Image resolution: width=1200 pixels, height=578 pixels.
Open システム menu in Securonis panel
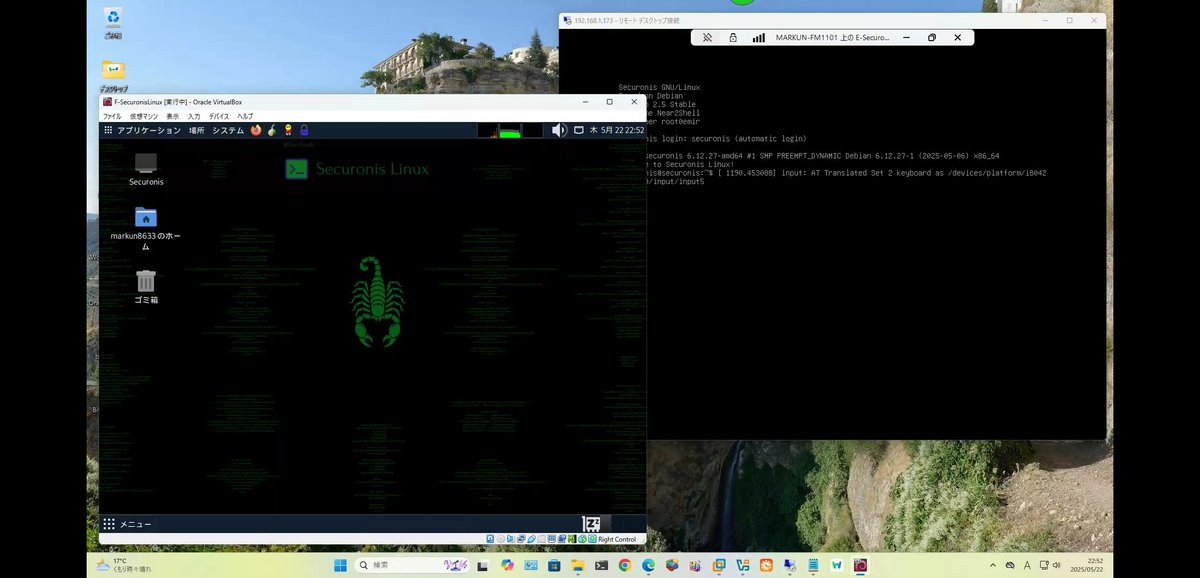tap(228, 130)
